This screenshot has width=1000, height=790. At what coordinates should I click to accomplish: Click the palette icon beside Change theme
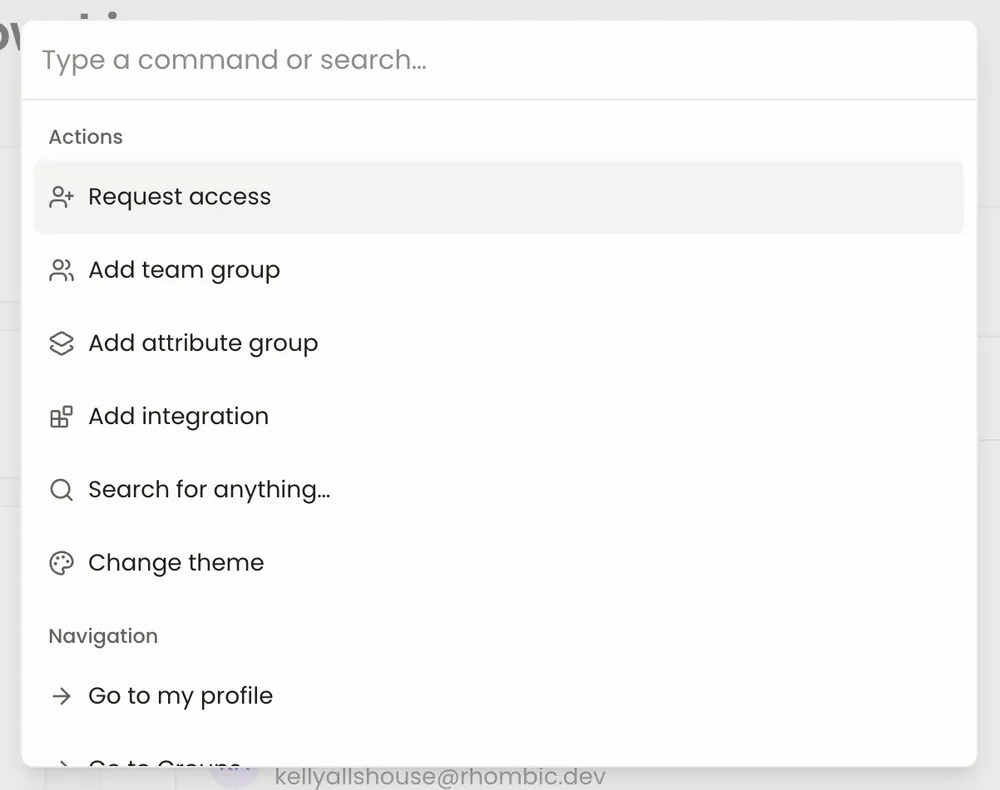coord(62,563)
